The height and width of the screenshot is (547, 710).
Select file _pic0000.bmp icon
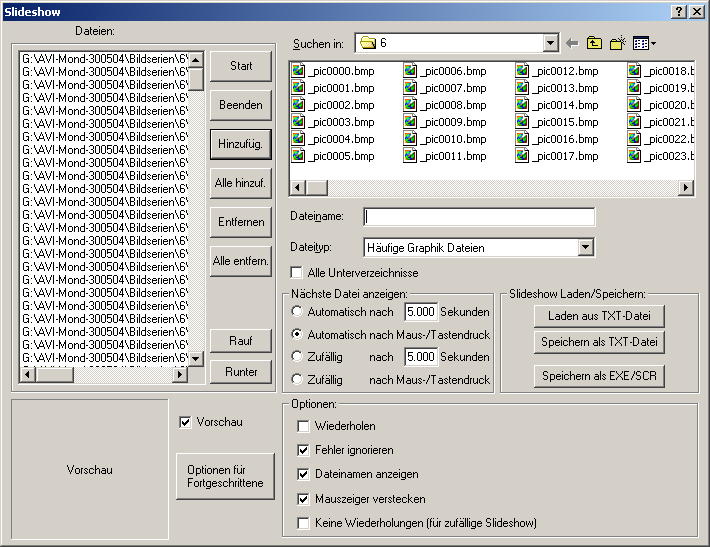coord(298,71)
